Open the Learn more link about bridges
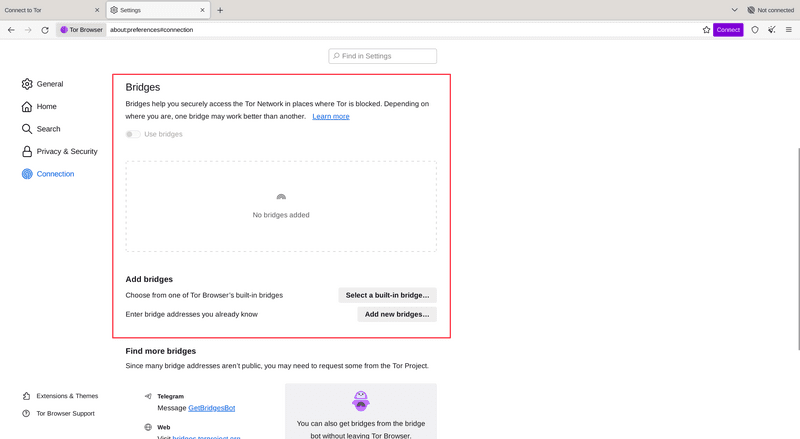The height and width of the screenshot is (439, 800). point(331,116)
